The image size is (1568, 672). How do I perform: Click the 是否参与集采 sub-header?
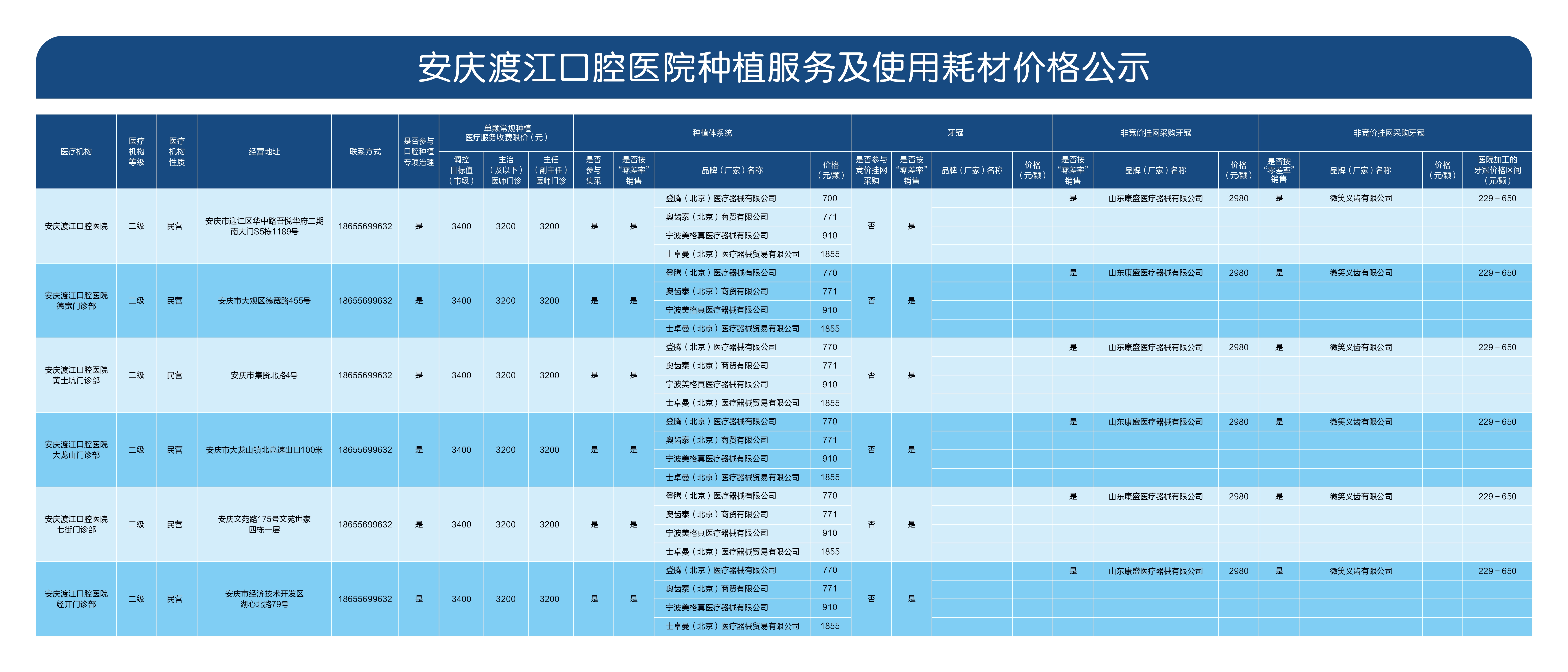click(x=593, y=170)
